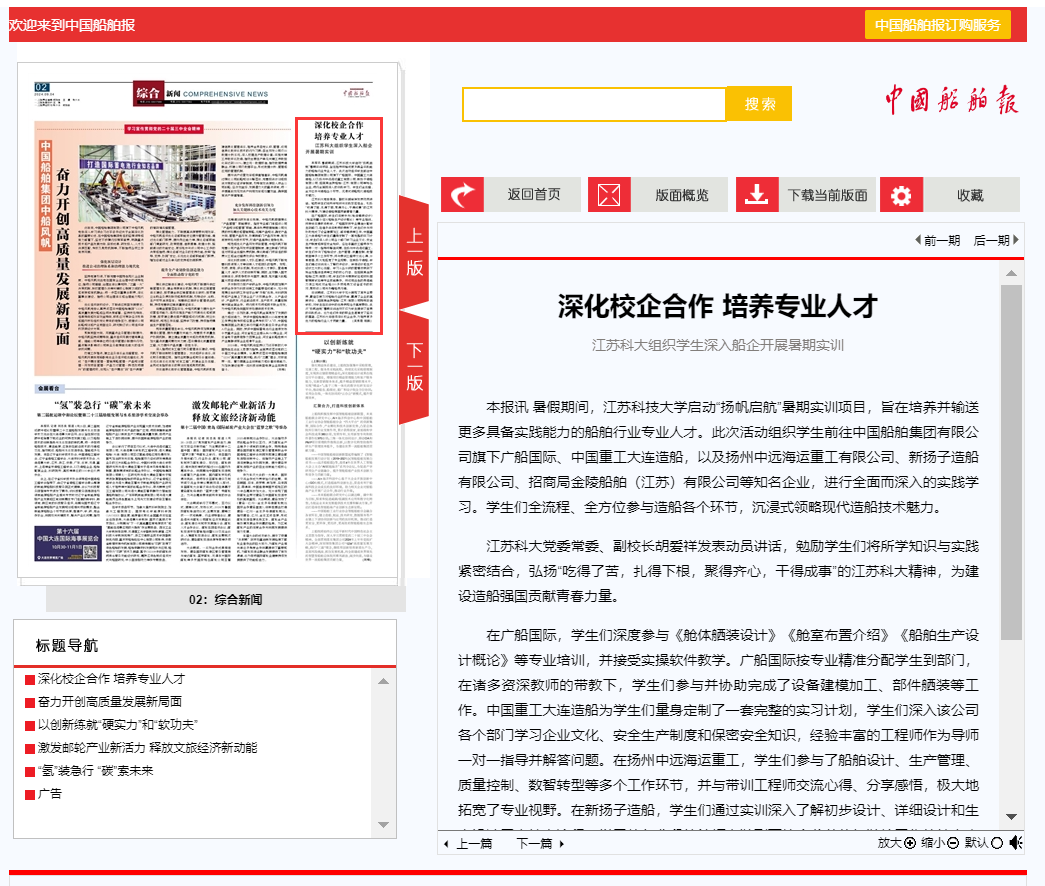
Task: Open the 奋力开创高质量发展新局面 headline link
Action: [110, 701]
